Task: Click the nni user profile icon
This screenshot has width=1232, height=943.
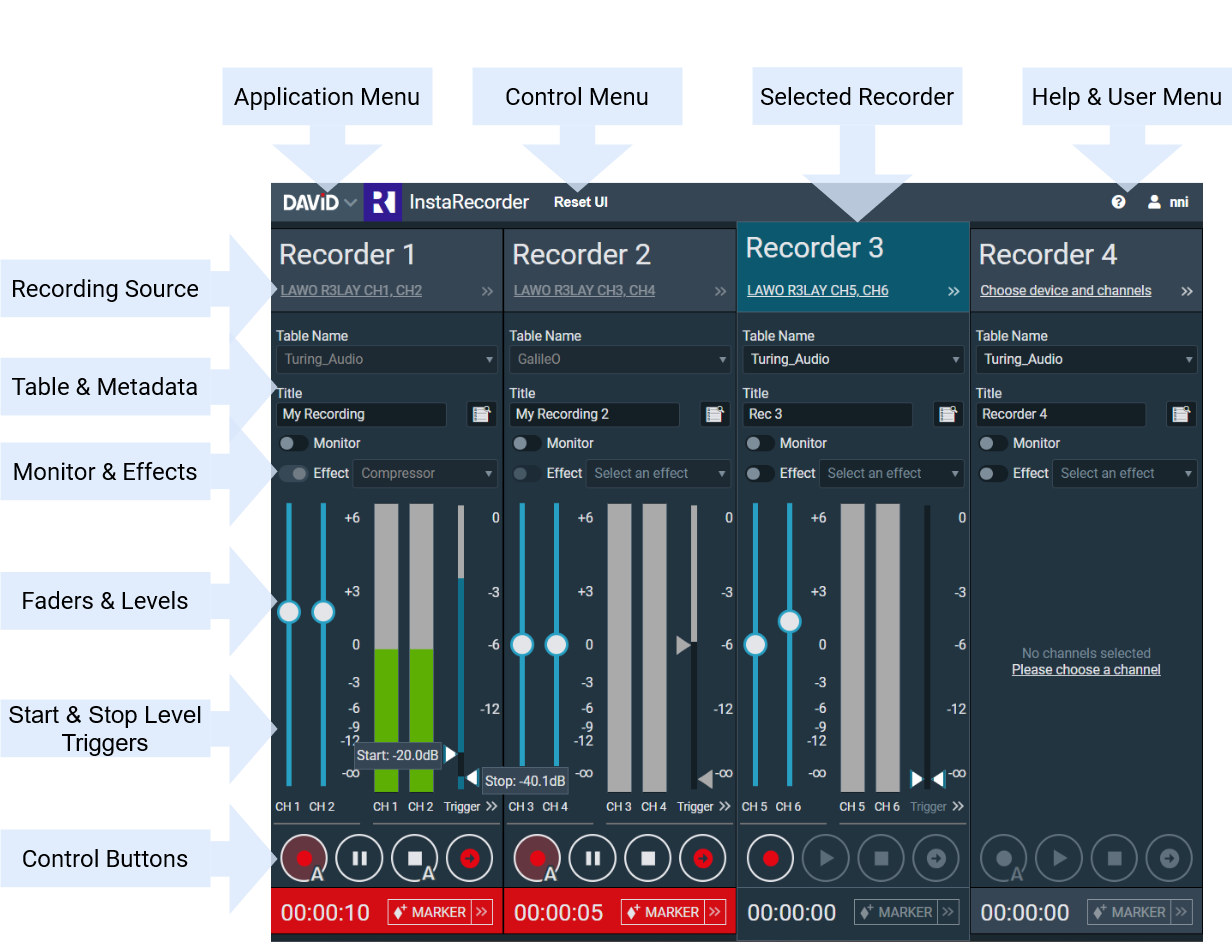Action: click(1154, 202)
